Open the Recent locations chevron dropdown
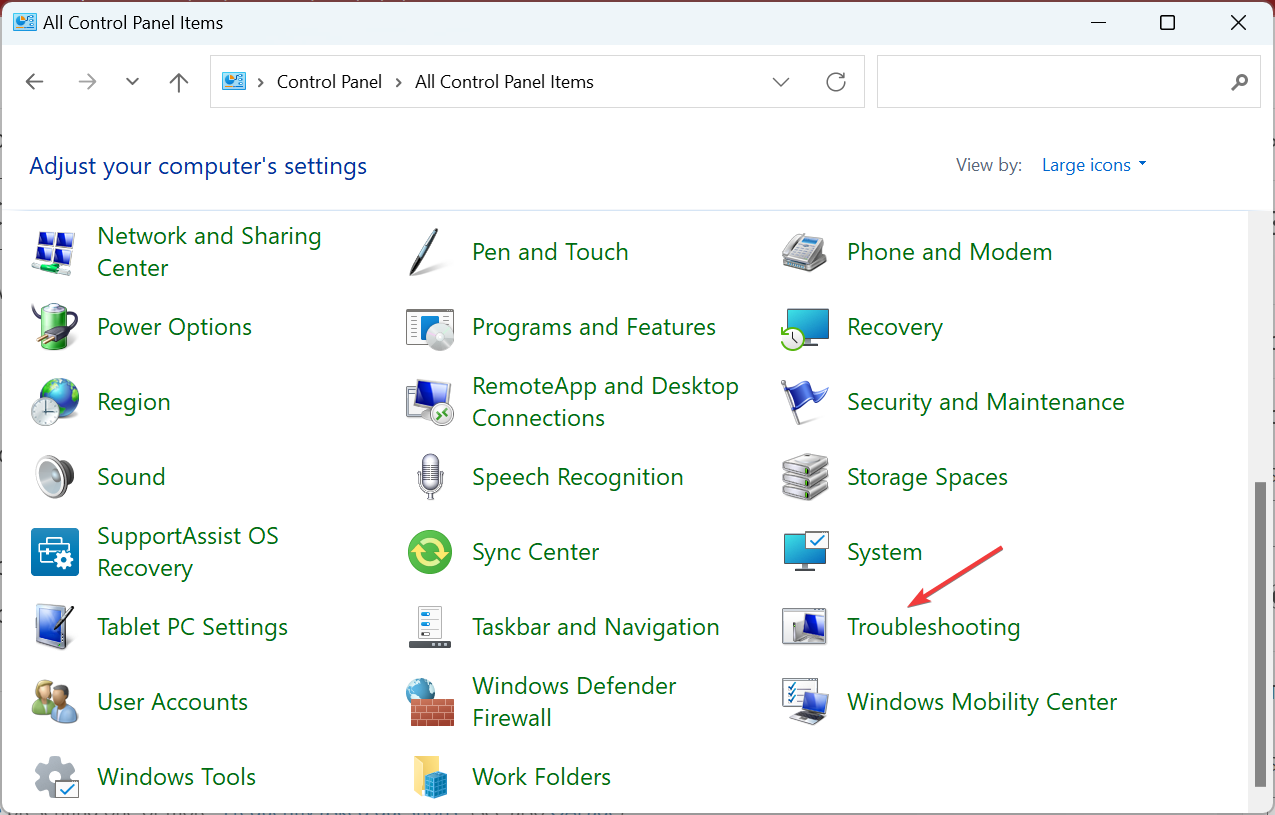This screenshot has width=1275, height=815. coord(132,82)
